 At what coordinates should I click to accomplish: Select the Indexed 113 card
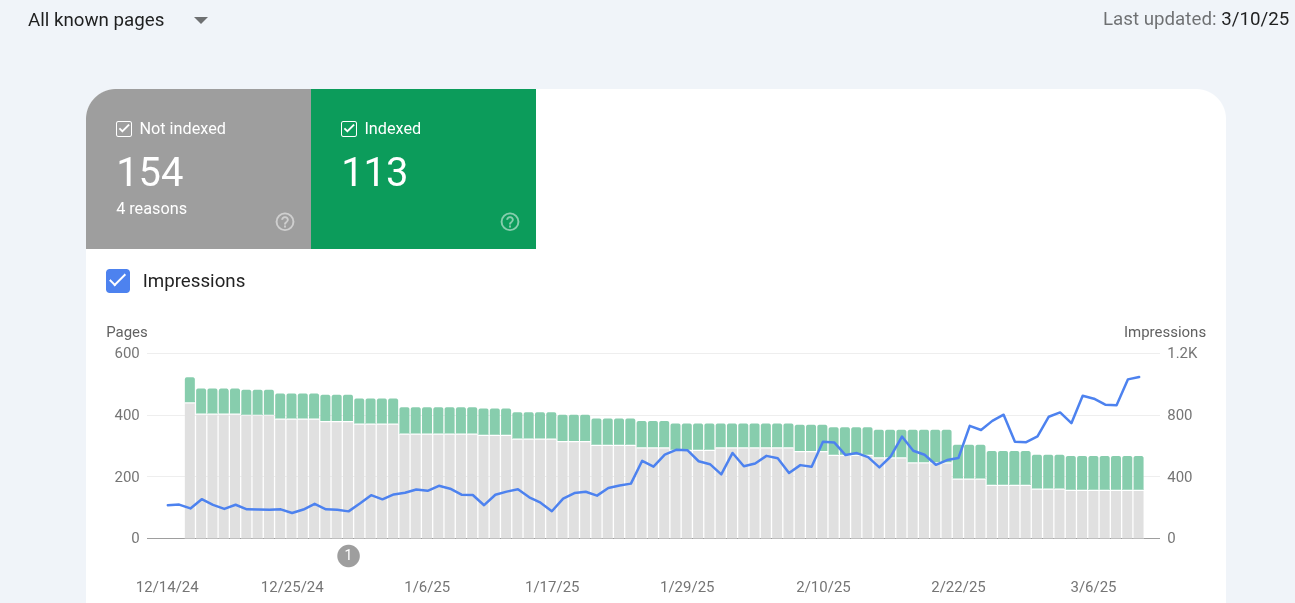click(423, 169)
